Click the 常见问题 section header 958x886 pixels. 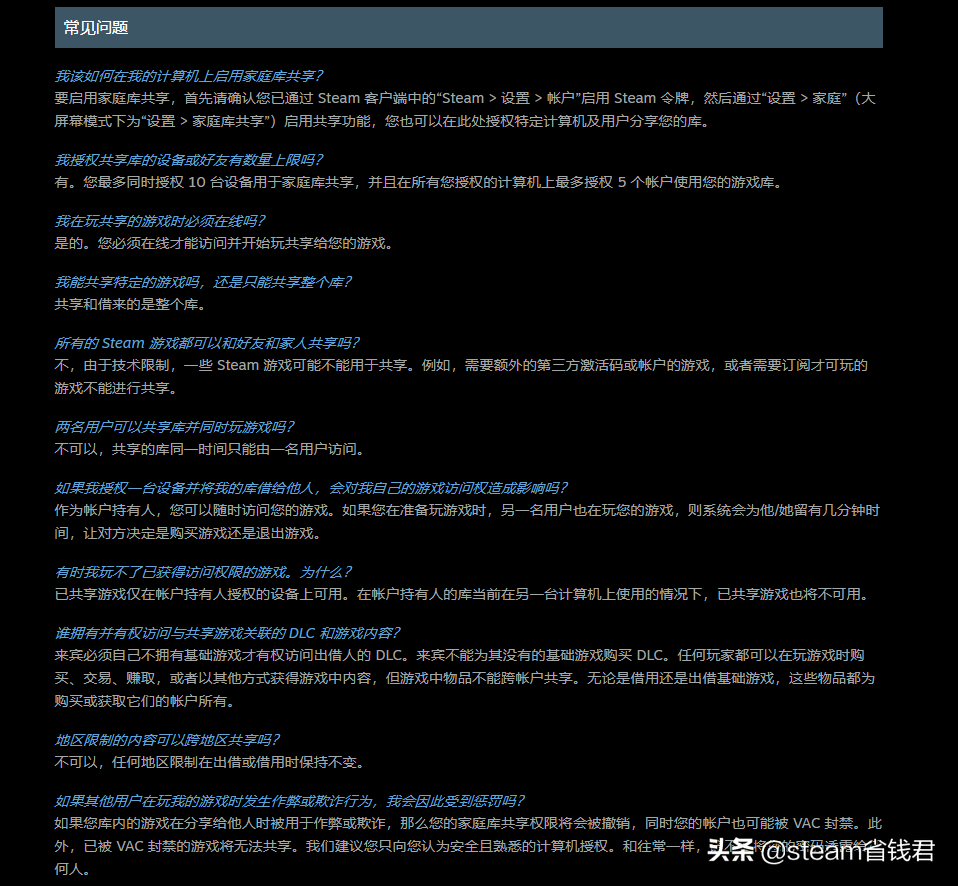coord(96,28)
